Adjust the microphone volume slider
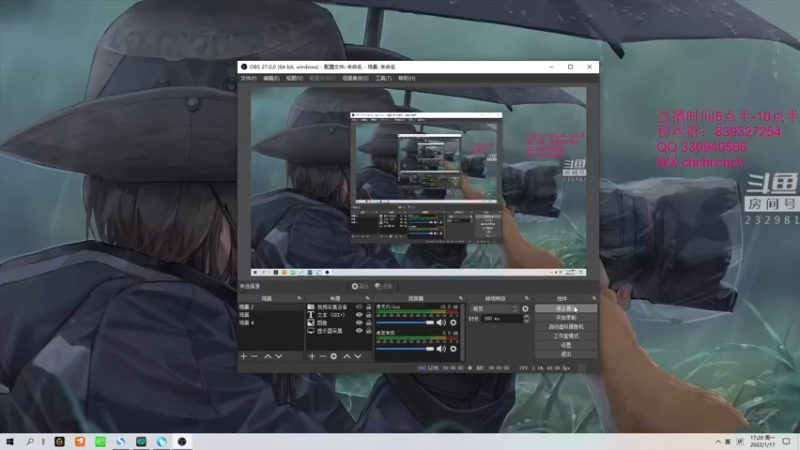800x450 pixels. (405, 322)
